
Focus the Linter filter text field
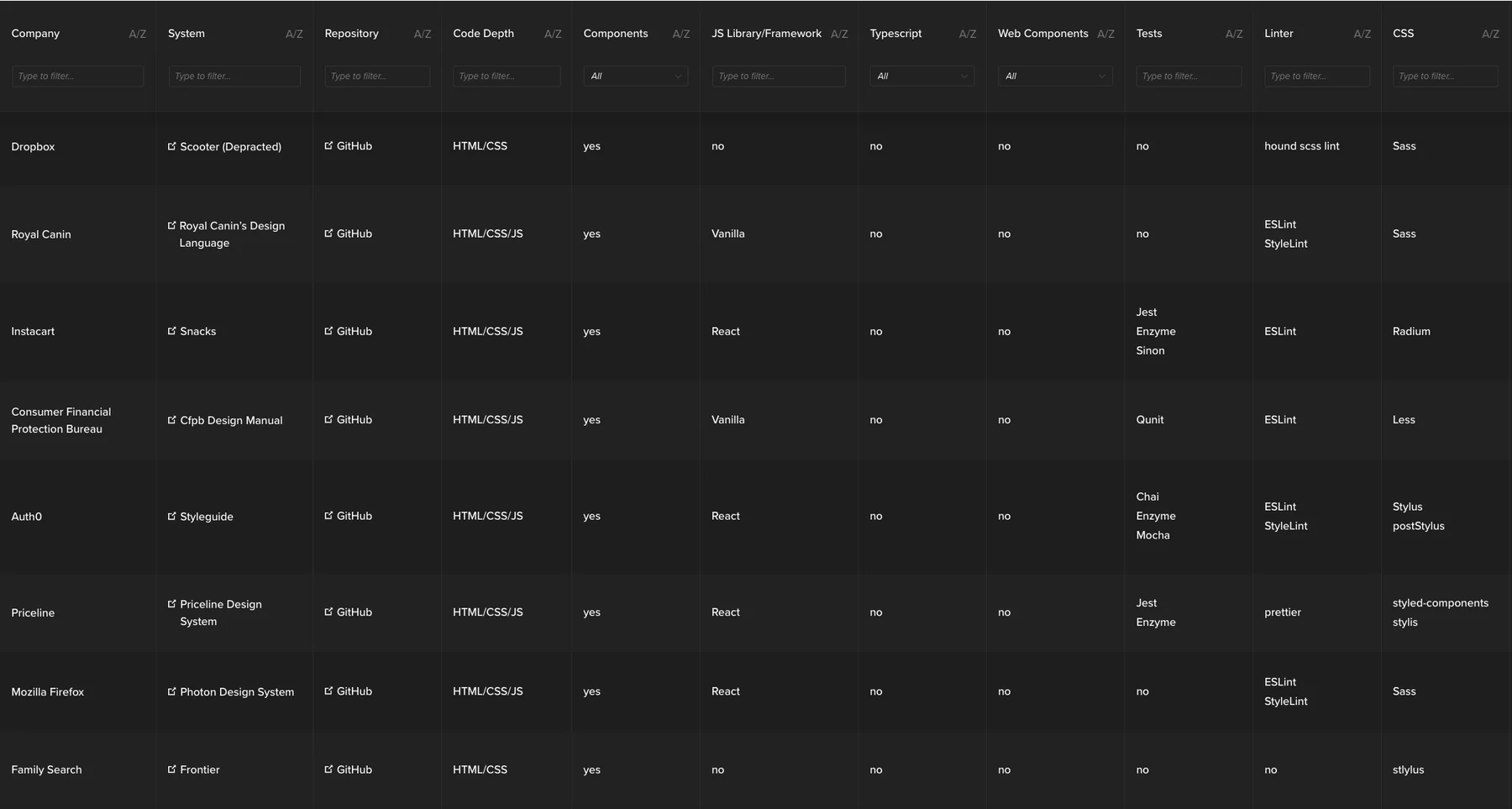(1317, 76)
